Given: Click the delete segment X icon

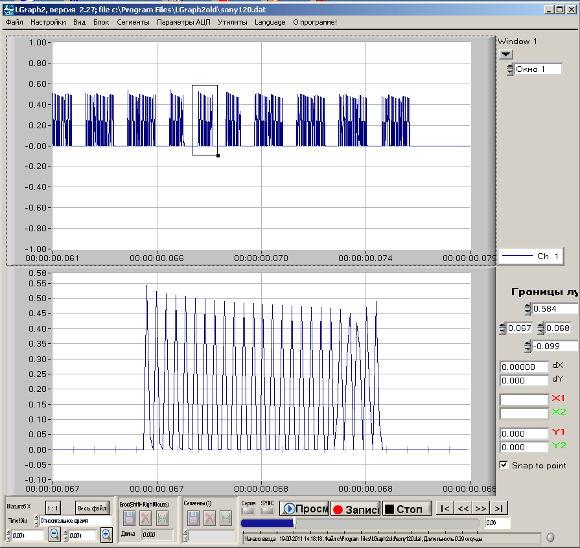Looking at the screenshot, I should pos(209,518).
